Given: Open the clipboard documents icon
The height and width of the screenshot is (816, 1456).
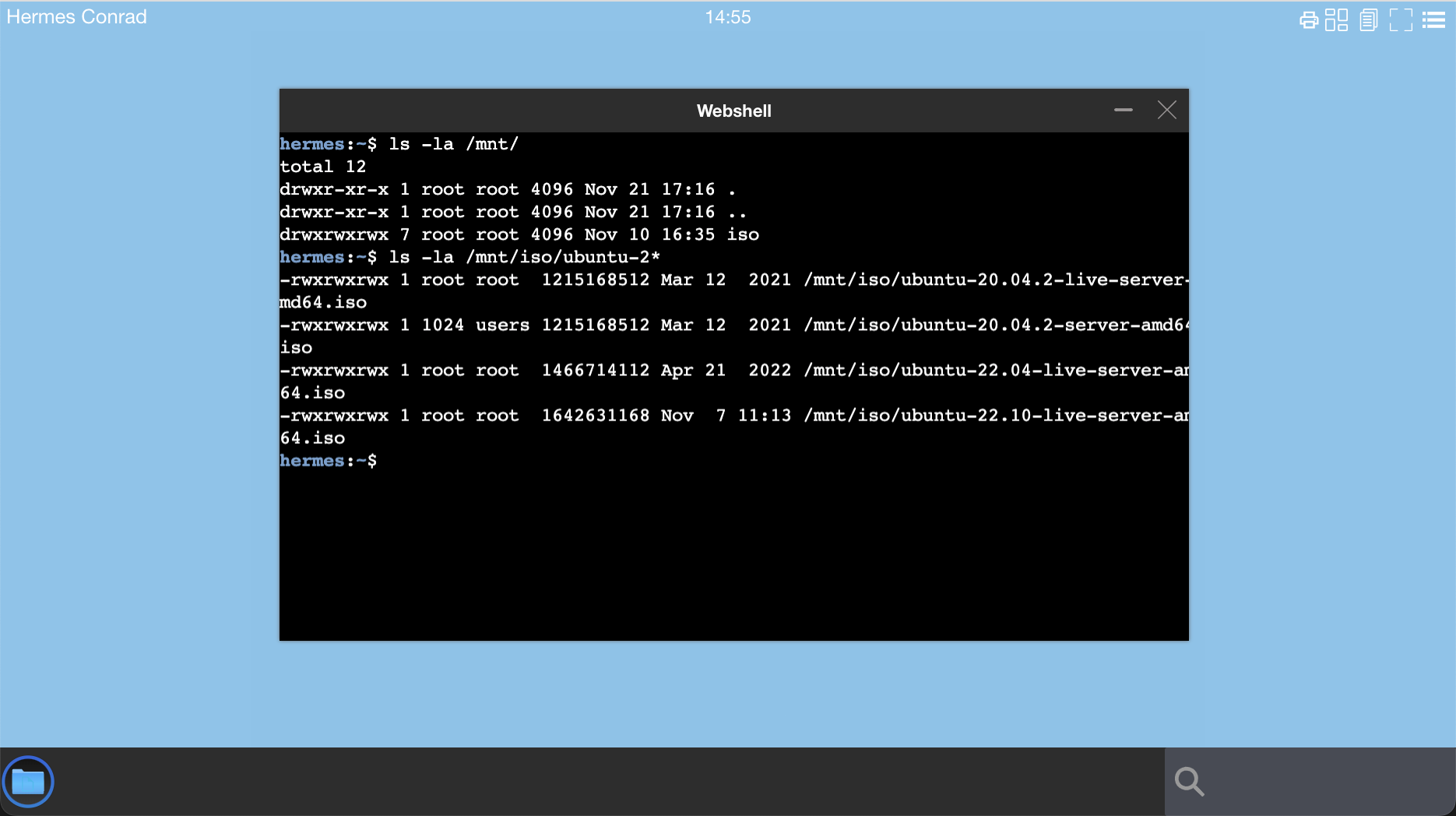Looking at the screenshot, I should click(1368, 20).
